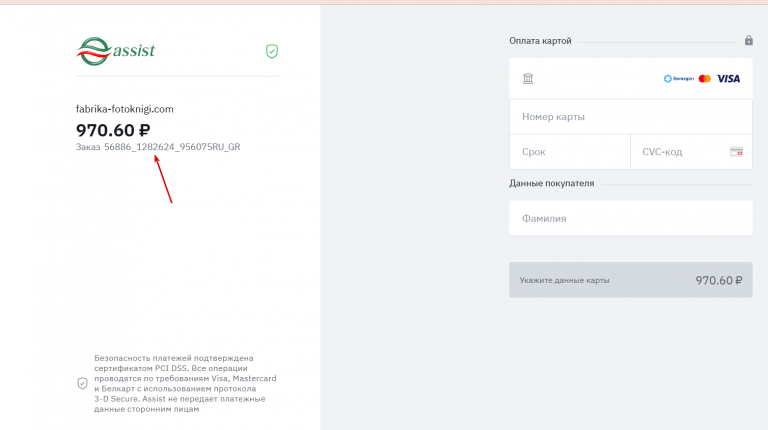Viewport: 768px width, 430px height.
Task: Click the bank building icon
Action: [528, 78]
